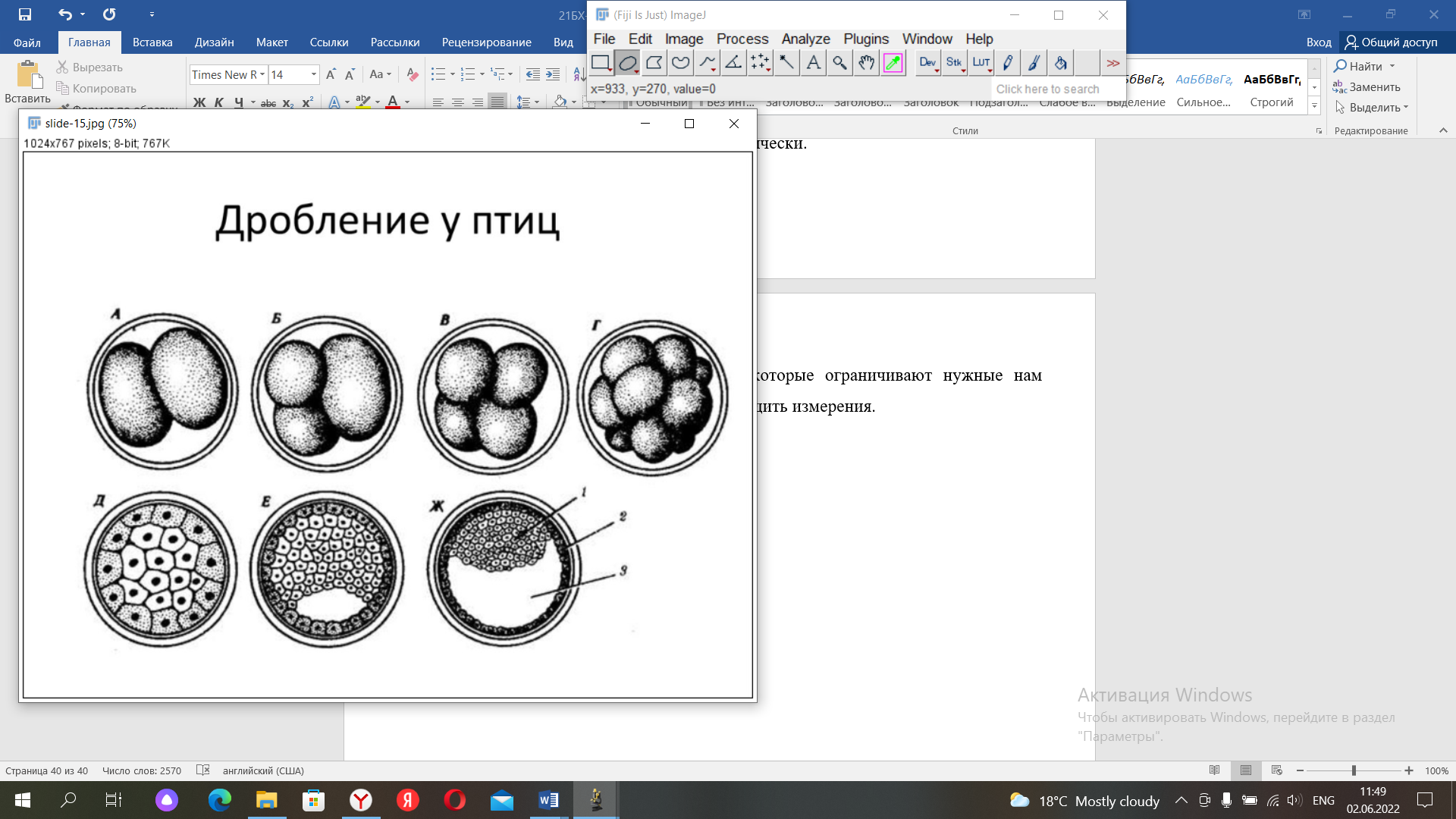This screenshot has height=819, width=1456.
Task: Open the bulleted list dropdown arrow
Action: click(452, 74)
